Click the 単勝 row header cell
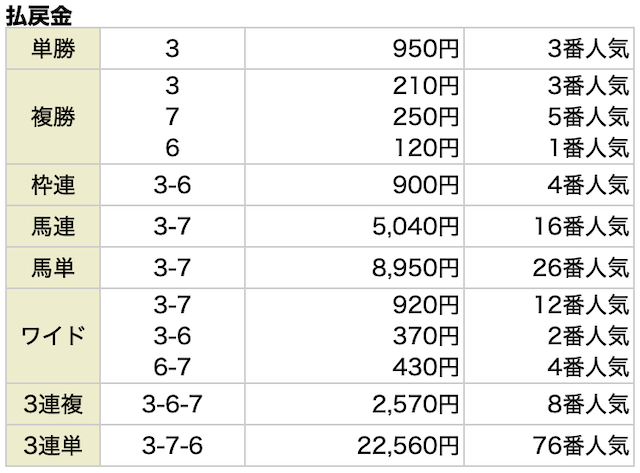Image resolution: width=640 pixels, height=473 pixels. (53, 49)
